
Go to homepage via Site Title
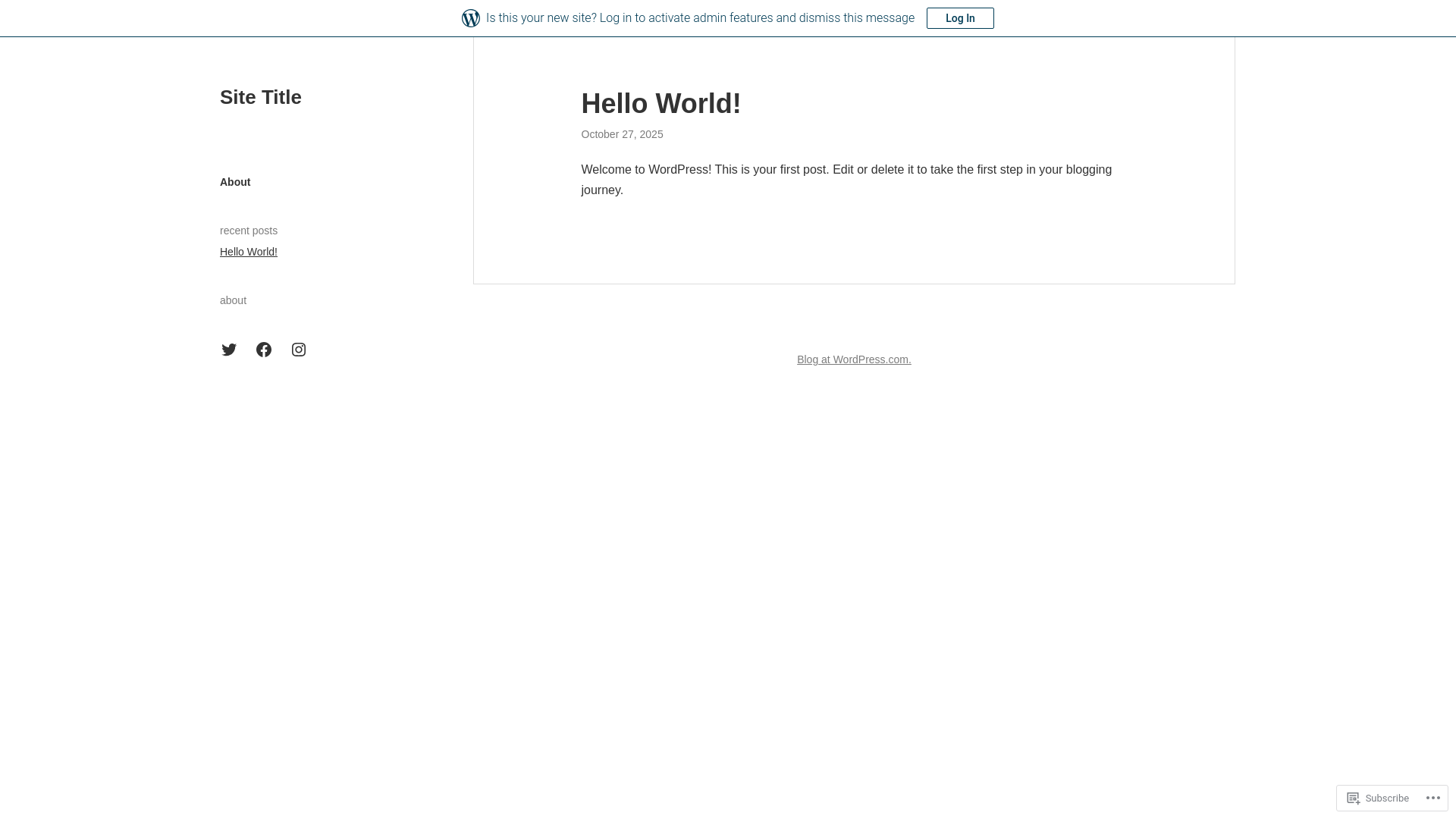click(x=260, y=97)
